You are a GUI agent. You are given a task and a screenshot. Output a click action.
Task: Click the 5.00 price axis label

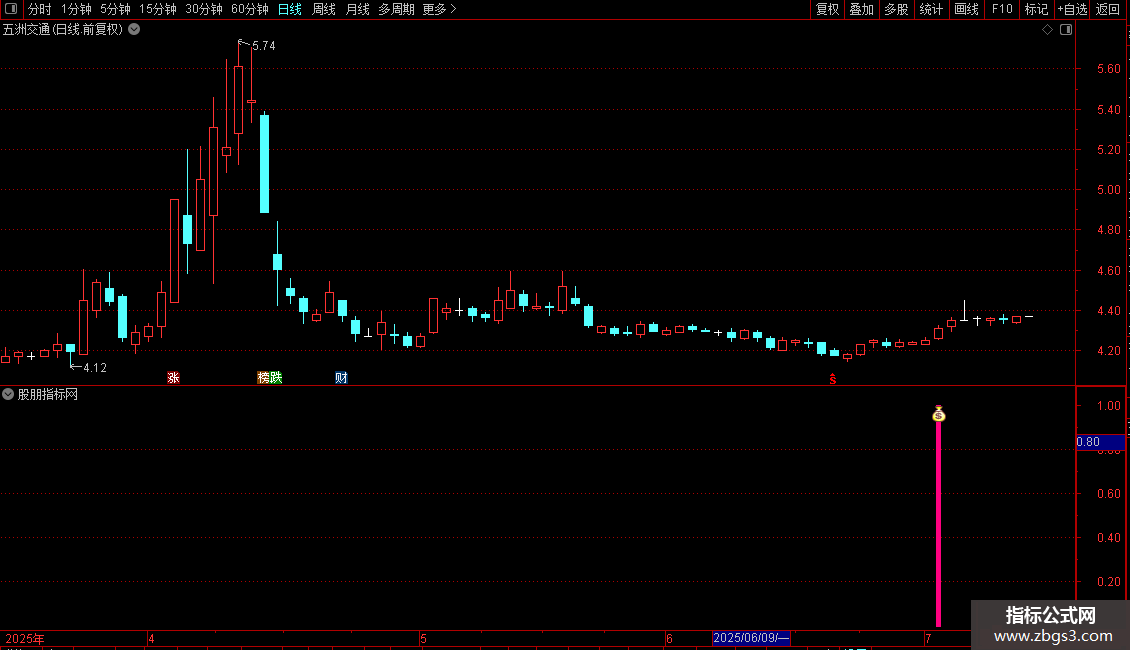click(1108, 190)
